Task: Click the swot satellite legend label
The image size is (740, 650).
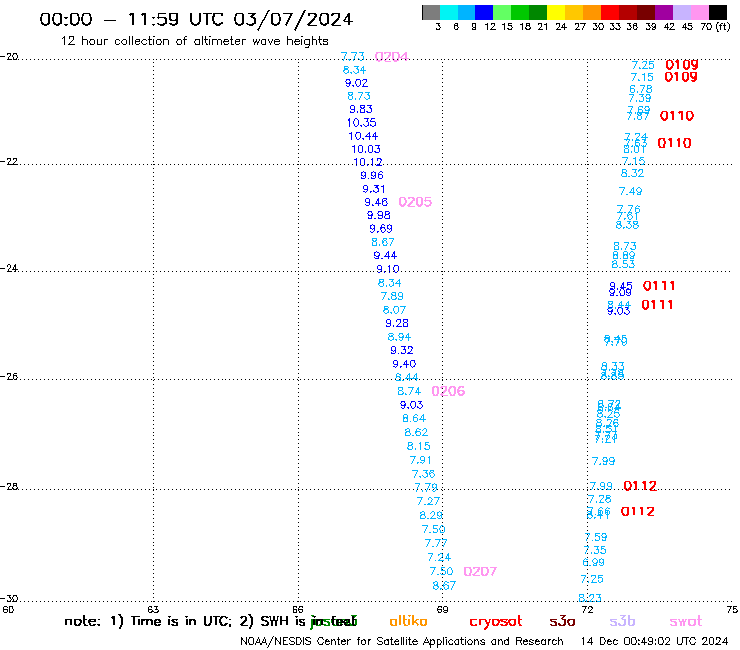Action: pyautogui.click(x=686, y=622)
